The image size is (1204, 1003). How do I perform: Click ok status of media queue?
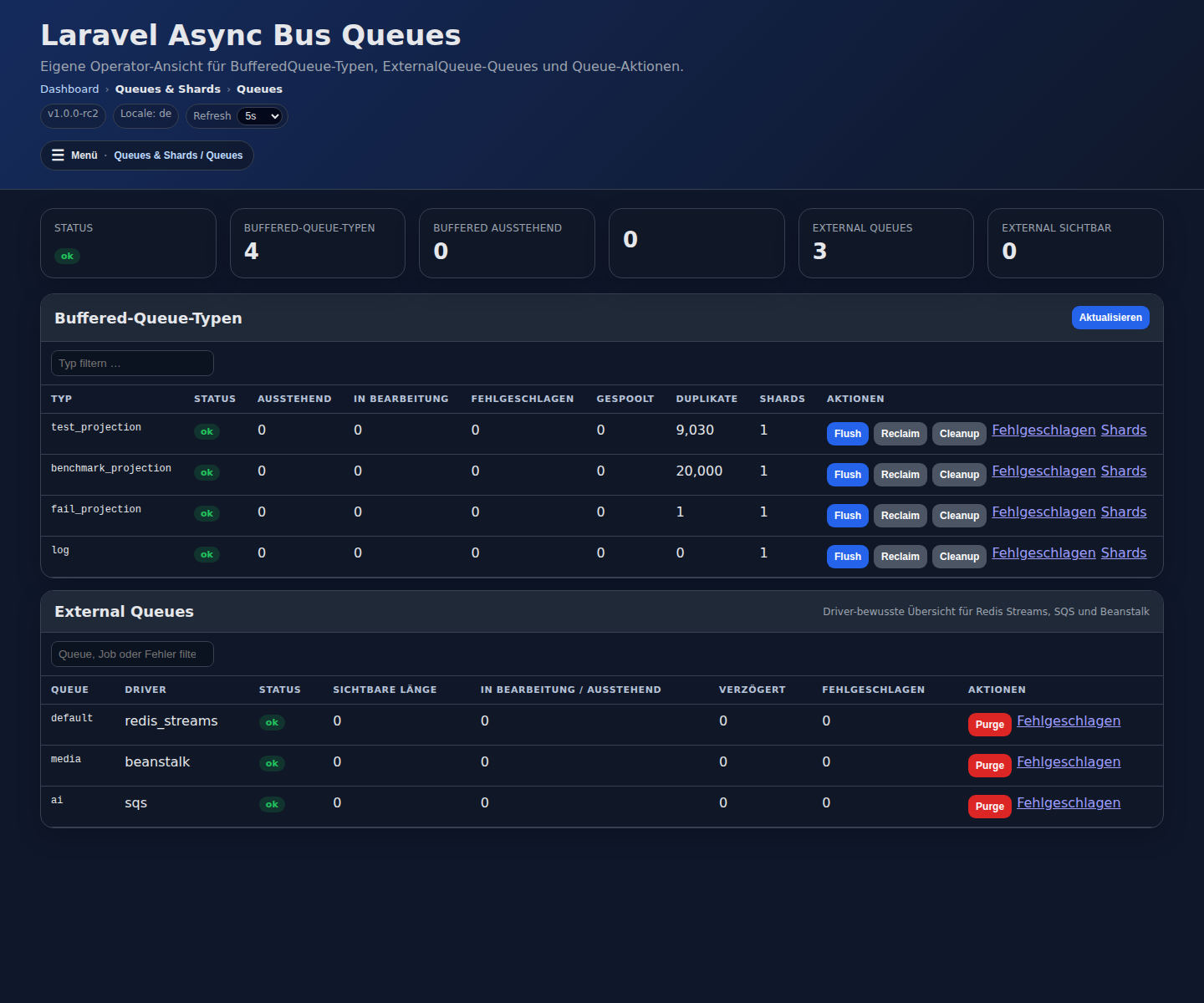point(272,763)
